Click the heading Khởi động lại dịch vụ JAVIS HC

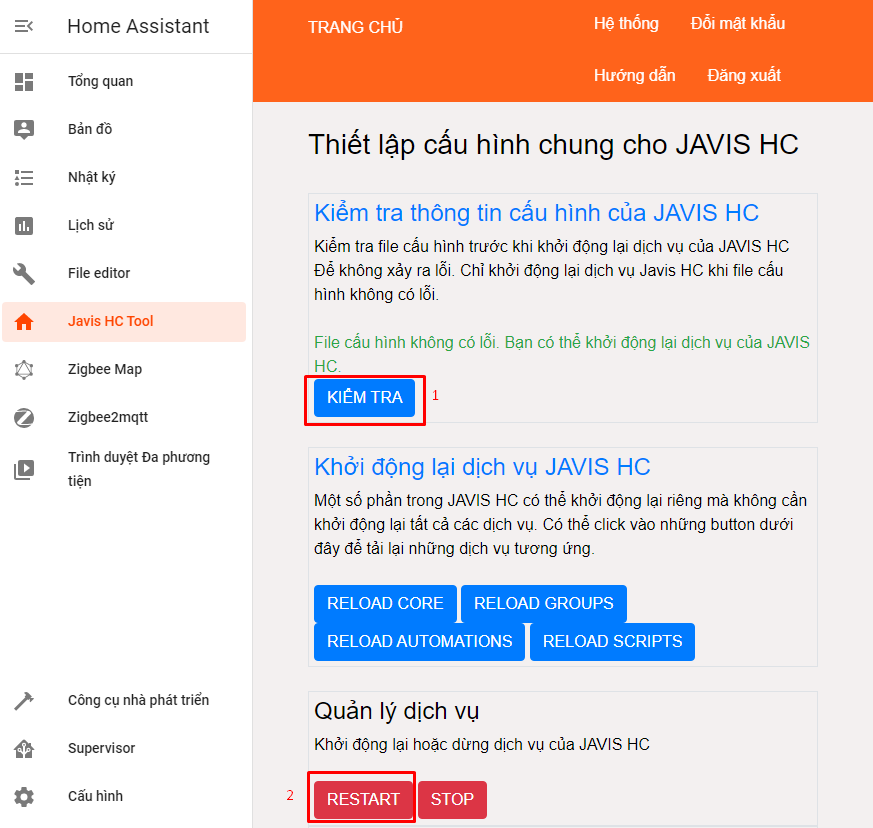coord(482,467)
